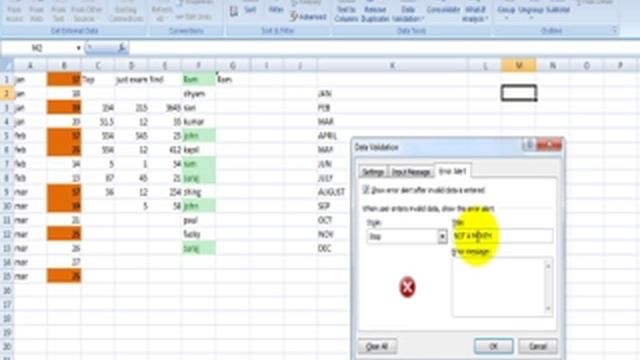Click the Error message text area
The width and height of the screenshot is (640, 360).
(498, 287)
